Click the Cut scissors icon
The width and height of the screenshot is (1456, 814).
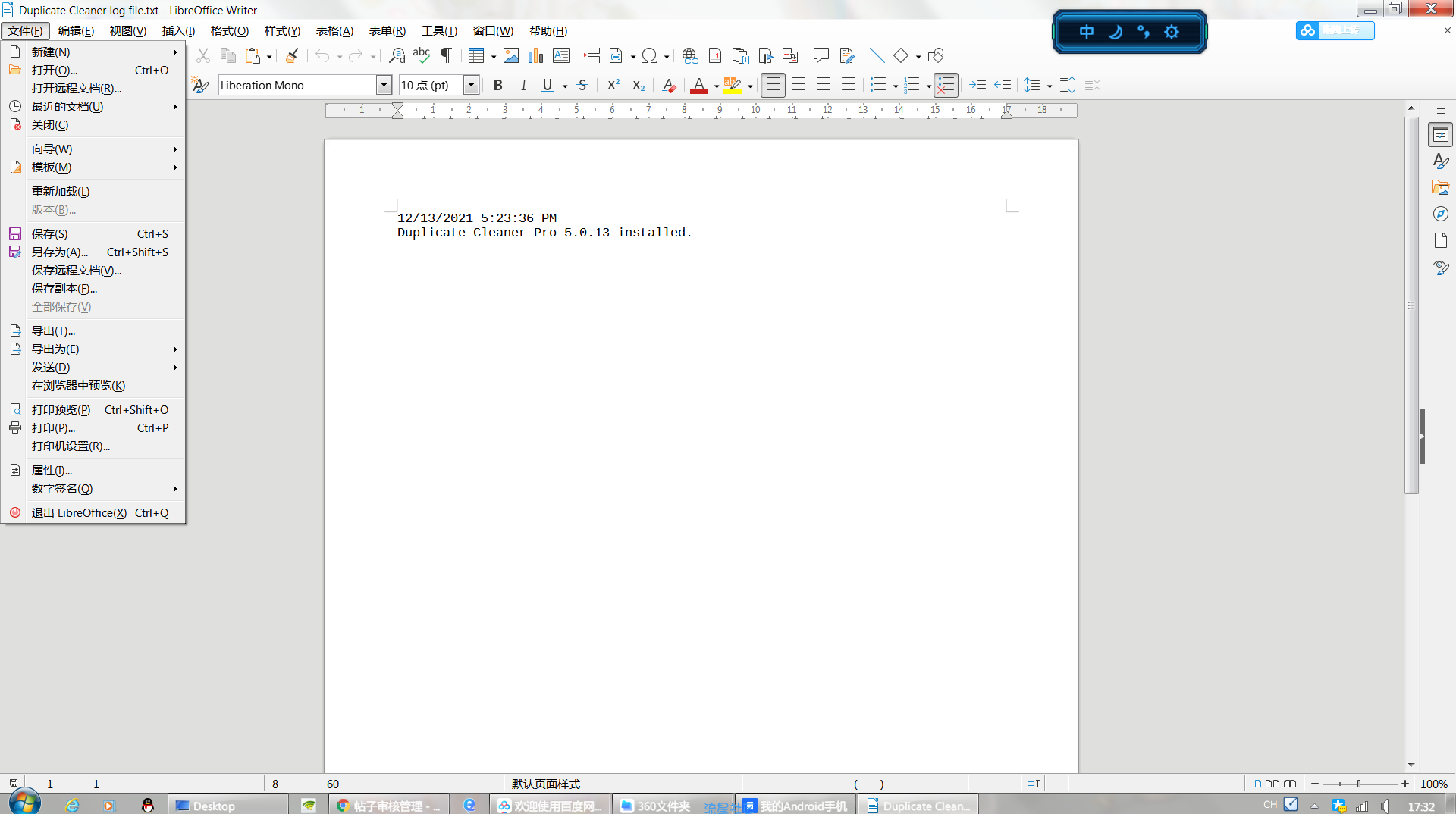(x=202, y=55)
